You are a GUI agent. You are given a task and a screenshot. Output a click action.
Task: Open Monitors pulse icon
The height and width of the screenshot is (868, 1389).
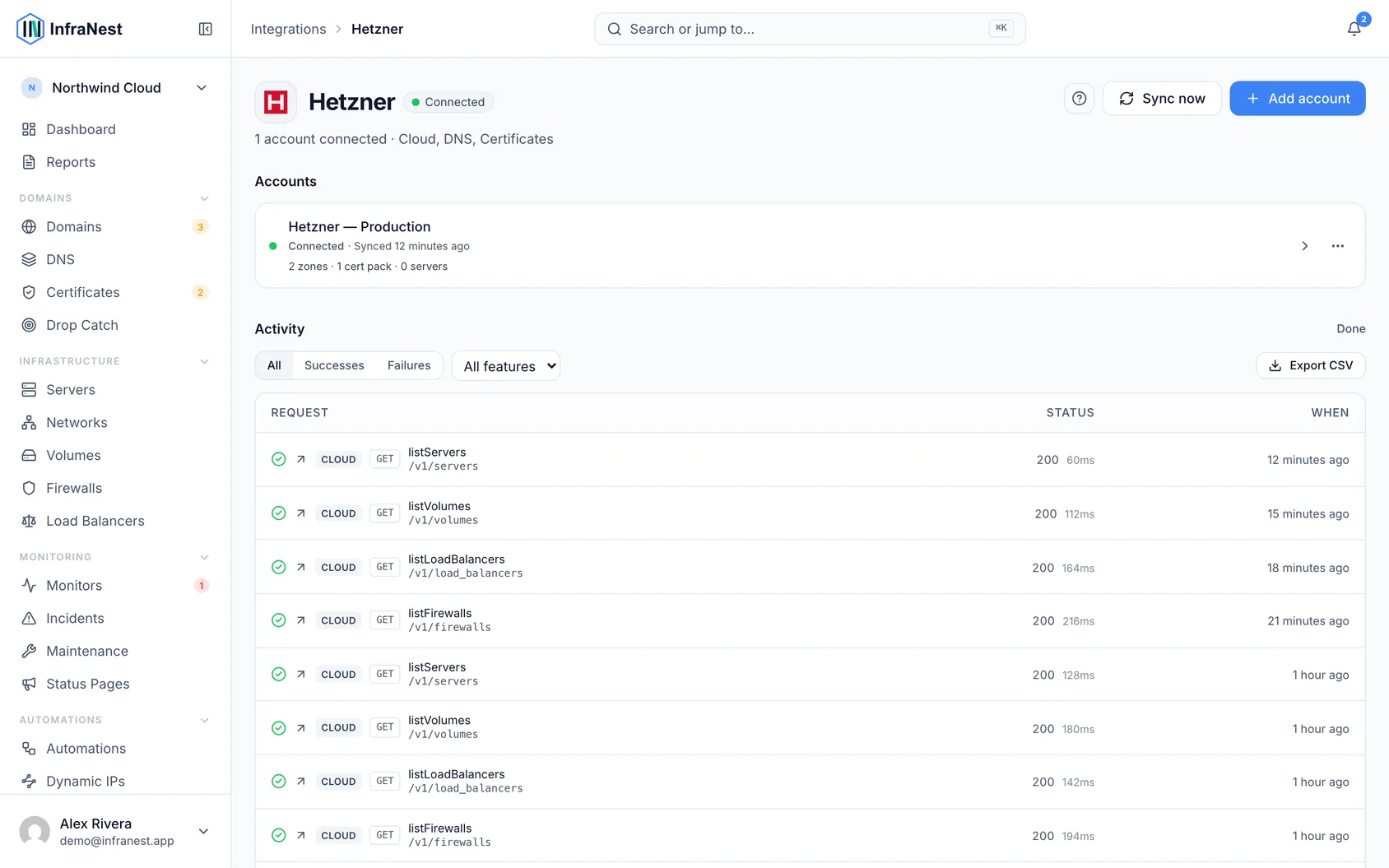point(29,585)
